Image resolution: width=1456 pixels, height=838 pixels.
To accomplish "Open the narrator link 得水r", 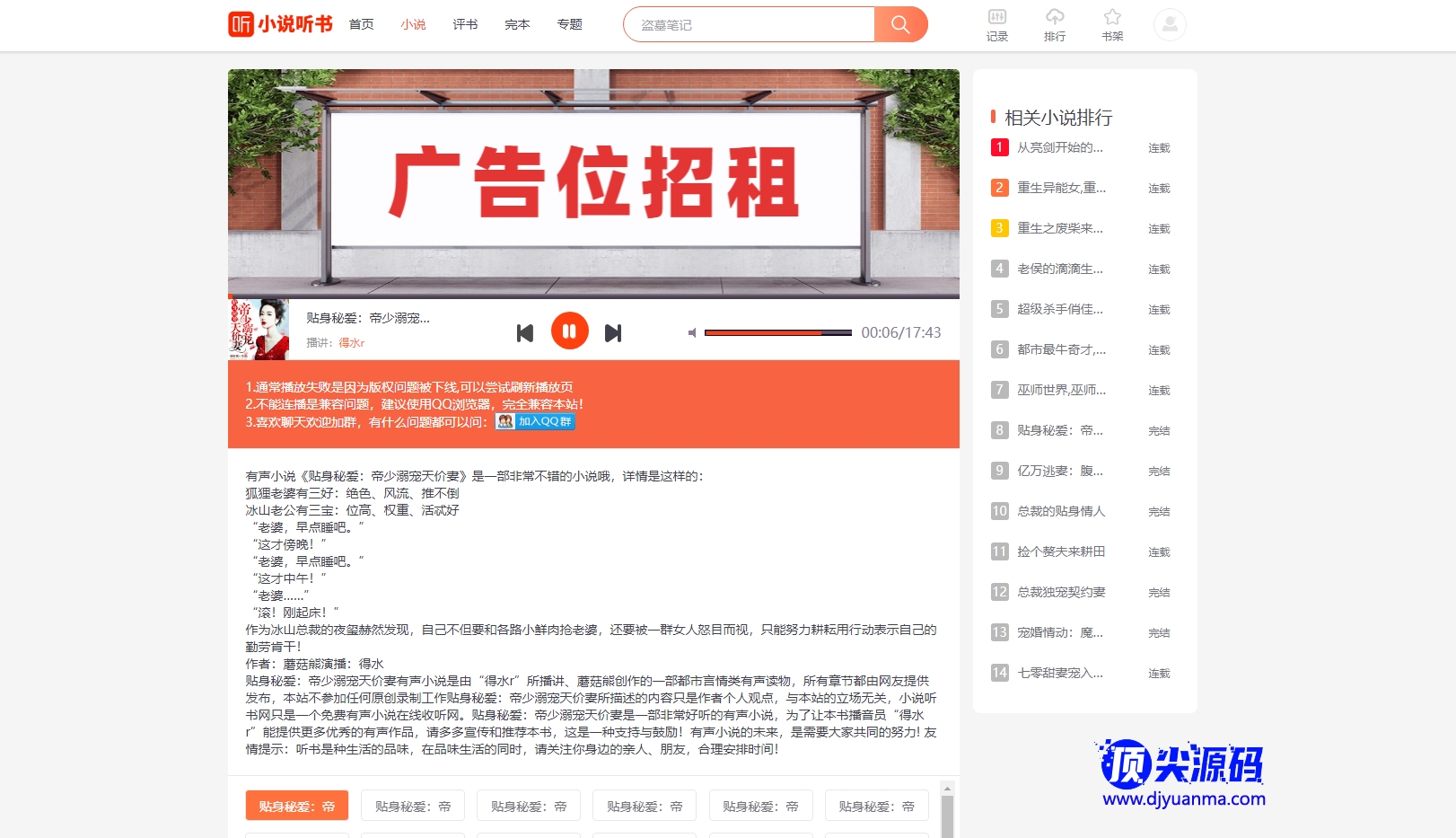I will (352, 343).
